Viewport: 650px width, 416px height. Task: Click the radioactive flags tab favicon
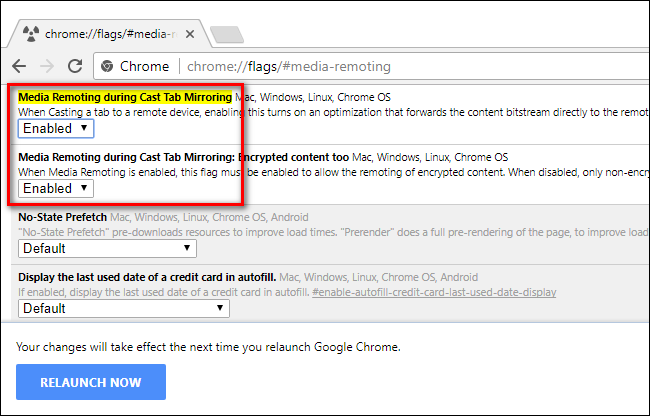coord(30,33)
